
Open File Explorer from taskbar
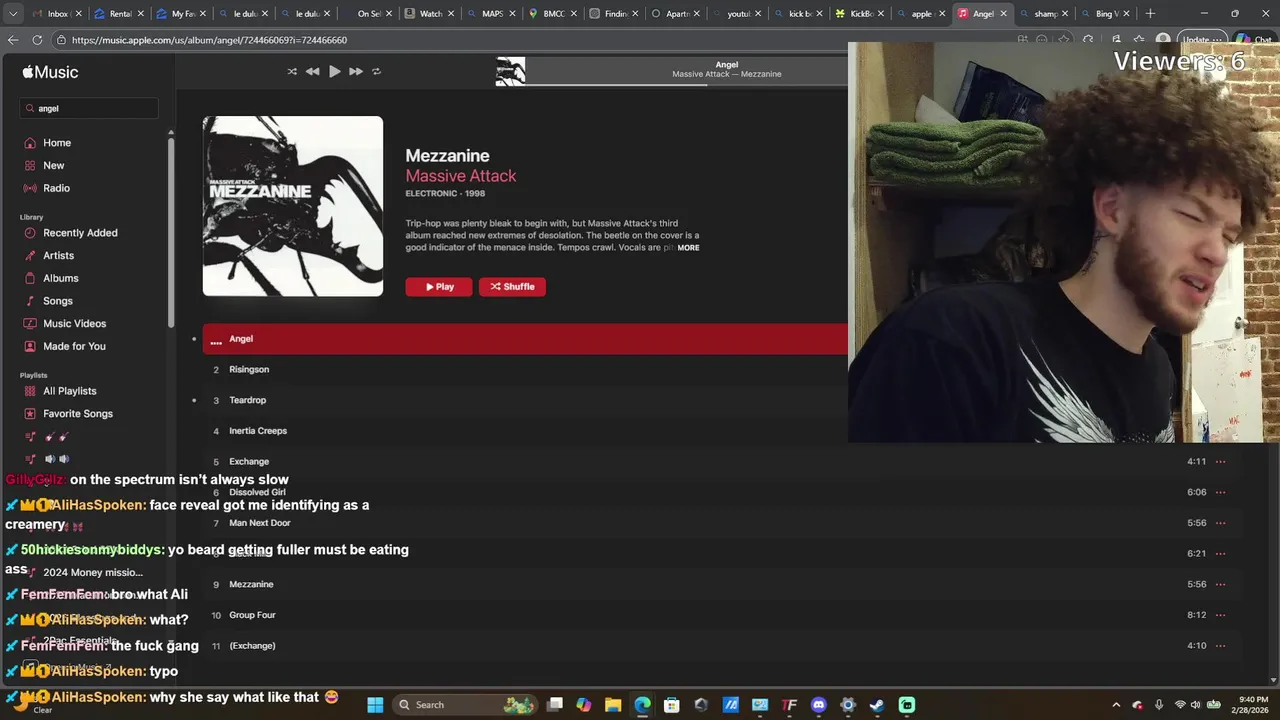pyautogui.click(x=613, y=705)
